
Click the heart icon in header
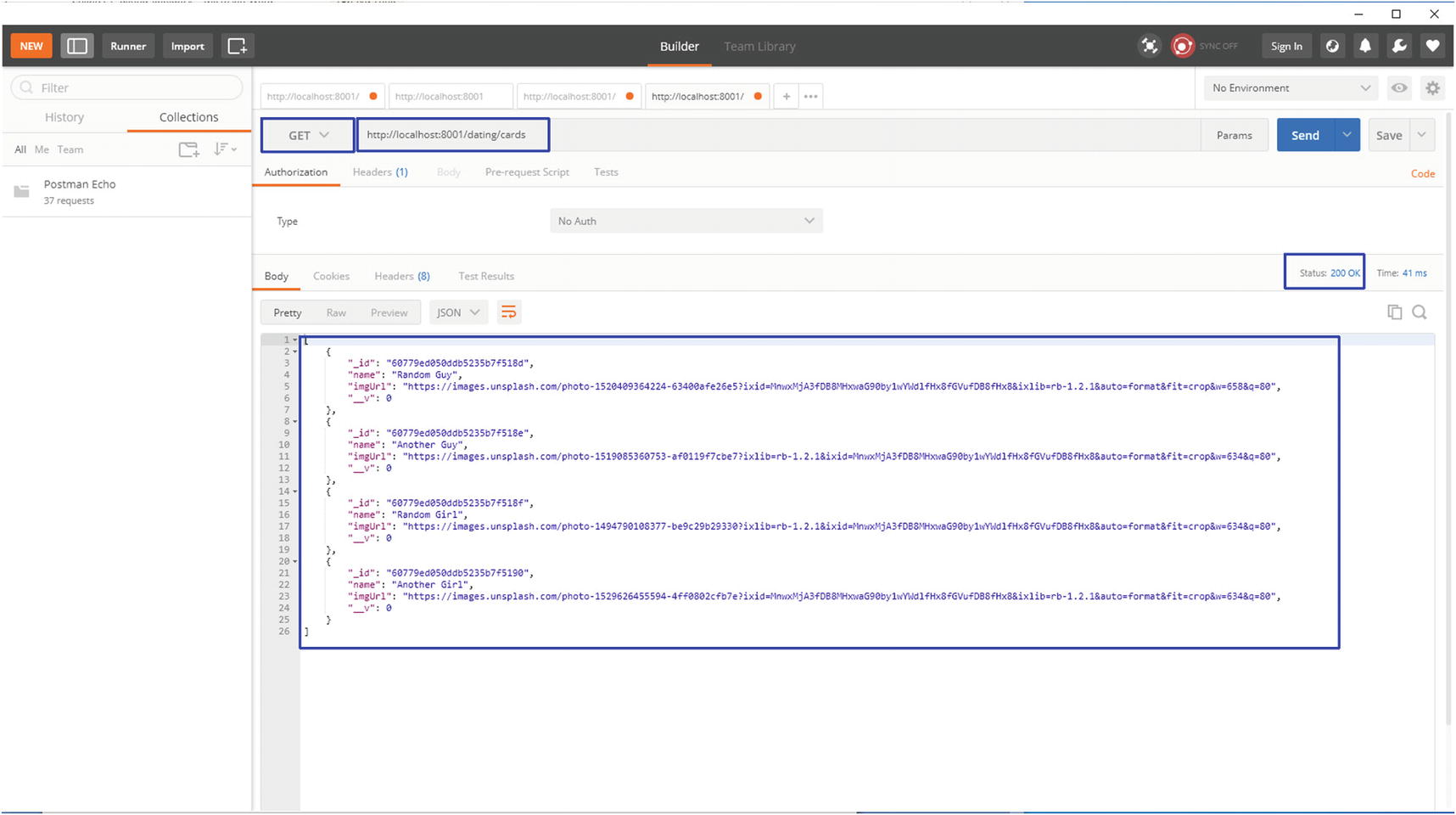tap(1433, 46)
